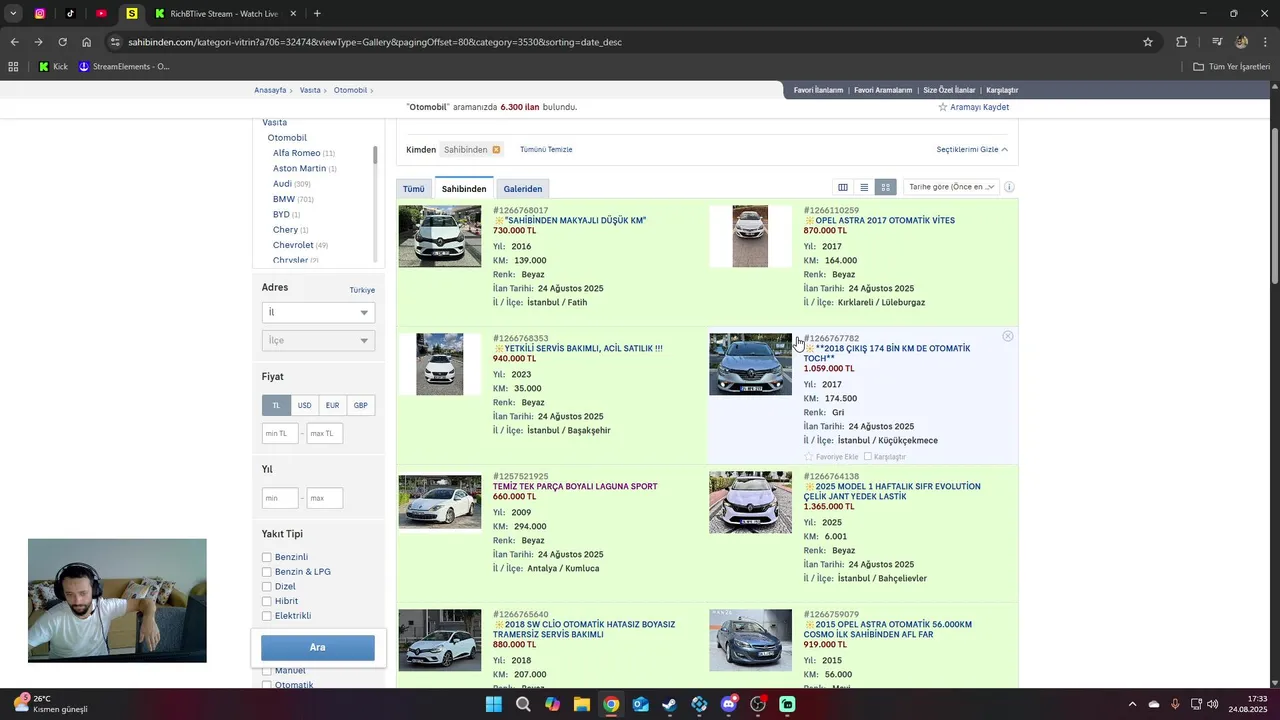Click the min TL price field
This screenshot has height=720, width=1280.
click(280, 433)
